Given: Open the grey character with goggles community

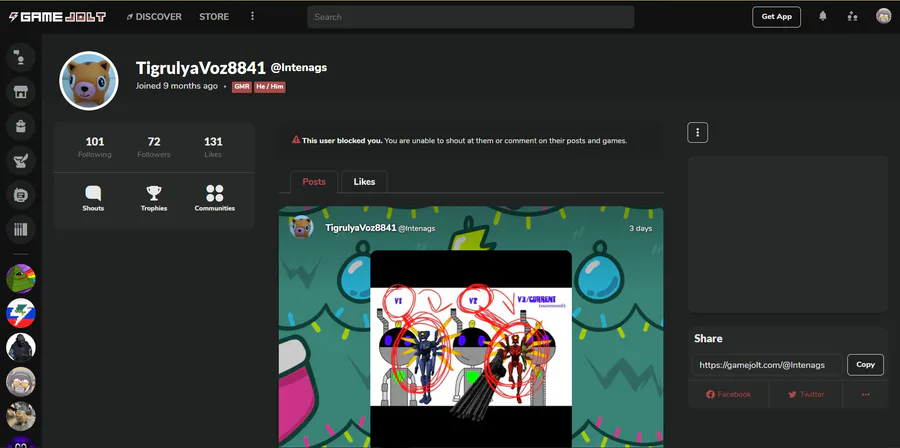Looking at the screenshot, I should [x=21, y=382].
